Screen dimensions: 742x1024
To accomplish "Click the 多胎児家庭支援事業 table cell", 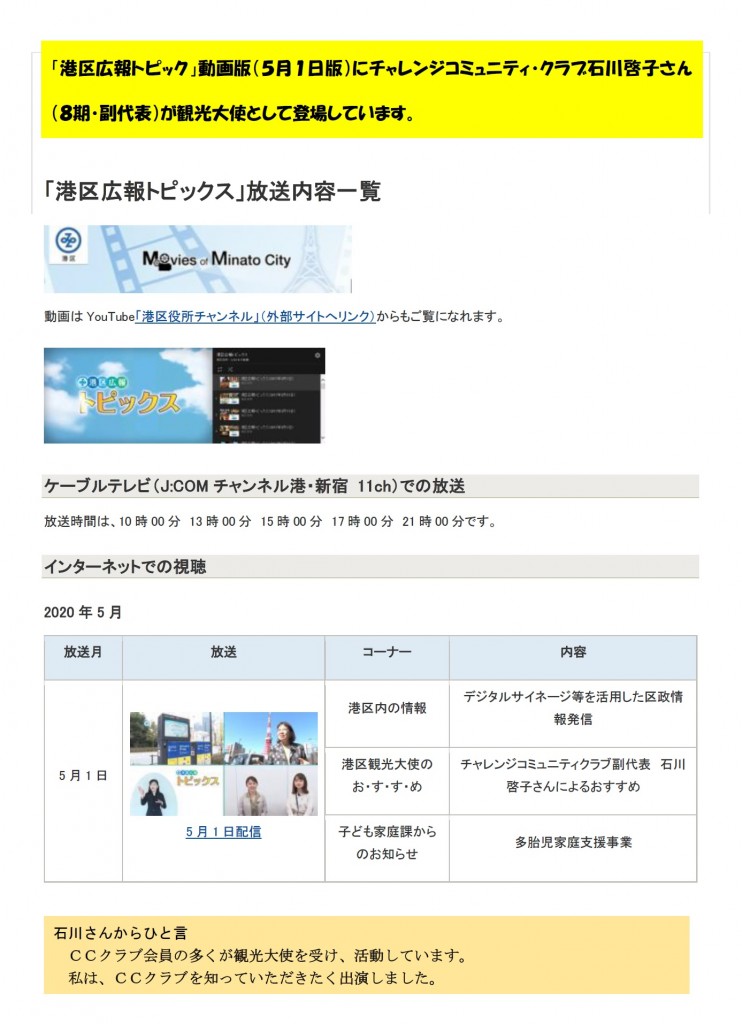I will pos(572,842).
